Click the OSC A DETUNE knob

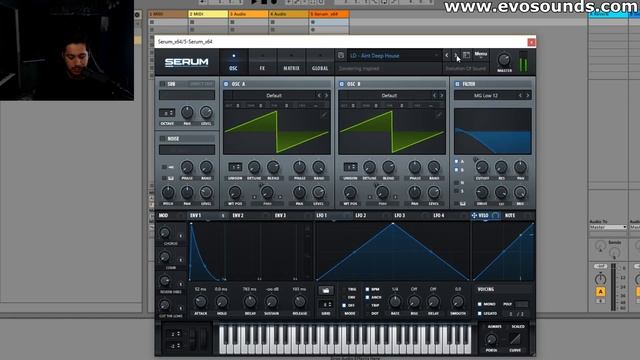(x=254, y=167)
